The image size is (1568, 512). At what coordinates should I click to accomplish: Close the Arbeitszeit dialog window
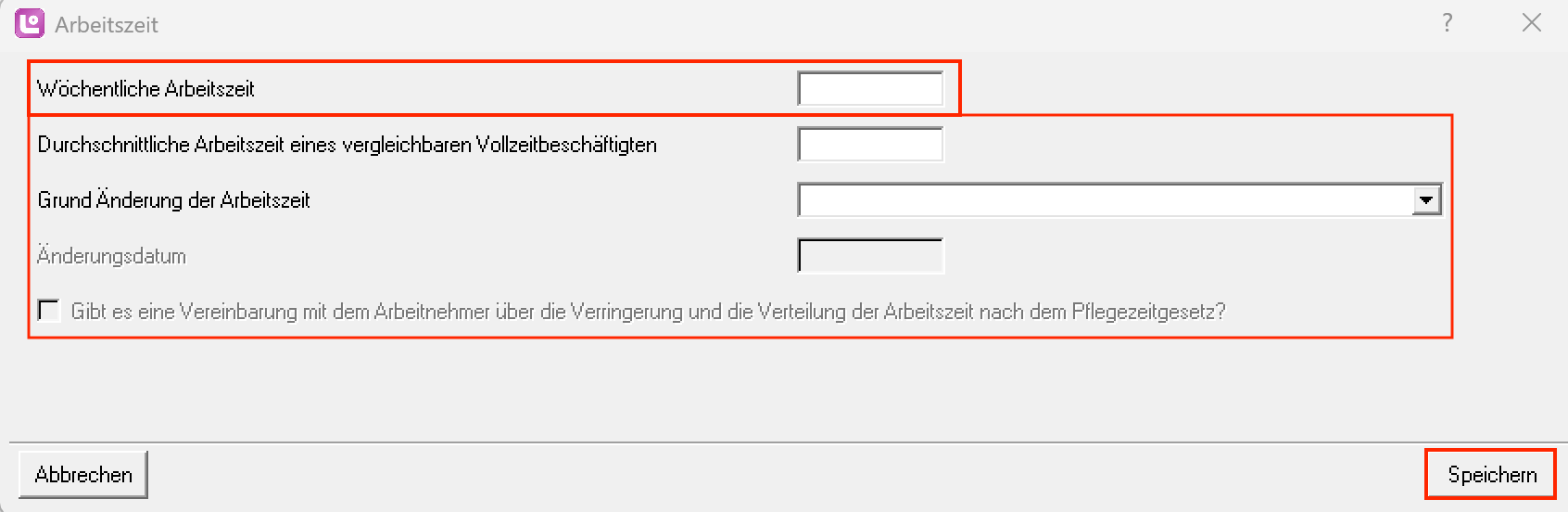point(1532,23)
